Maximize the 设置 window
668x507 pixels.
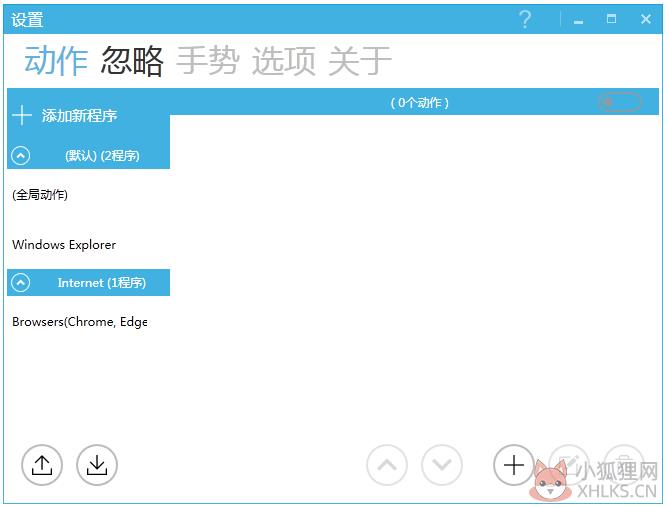point(611,19)
